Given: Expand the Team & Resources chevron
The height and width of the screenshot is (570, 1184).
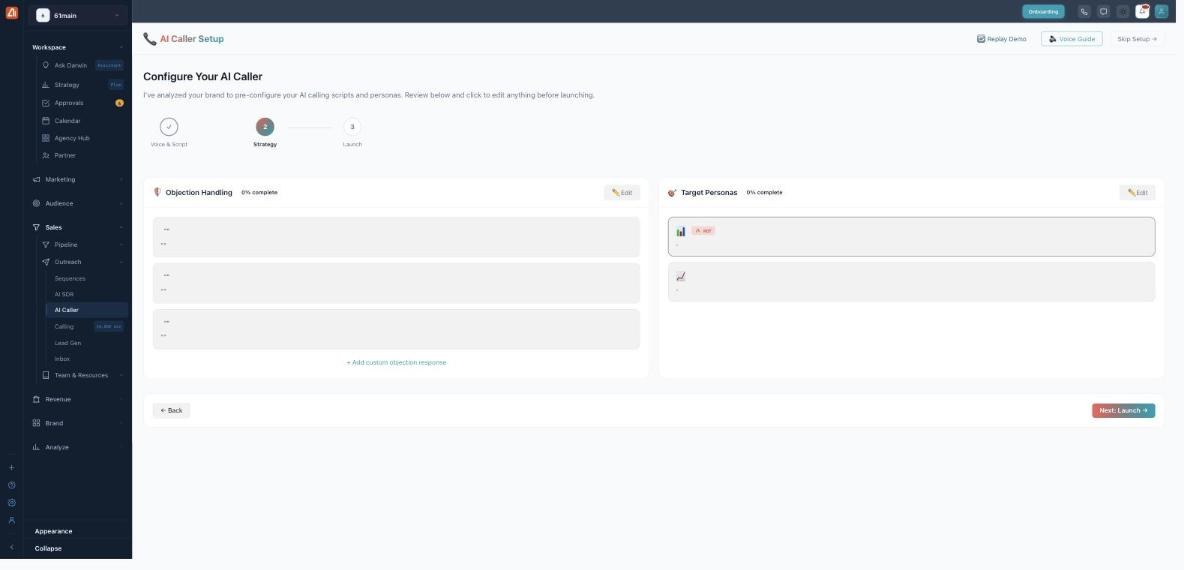Looking at the screenshot, I should pyautogui.click(x=121, y=375).
